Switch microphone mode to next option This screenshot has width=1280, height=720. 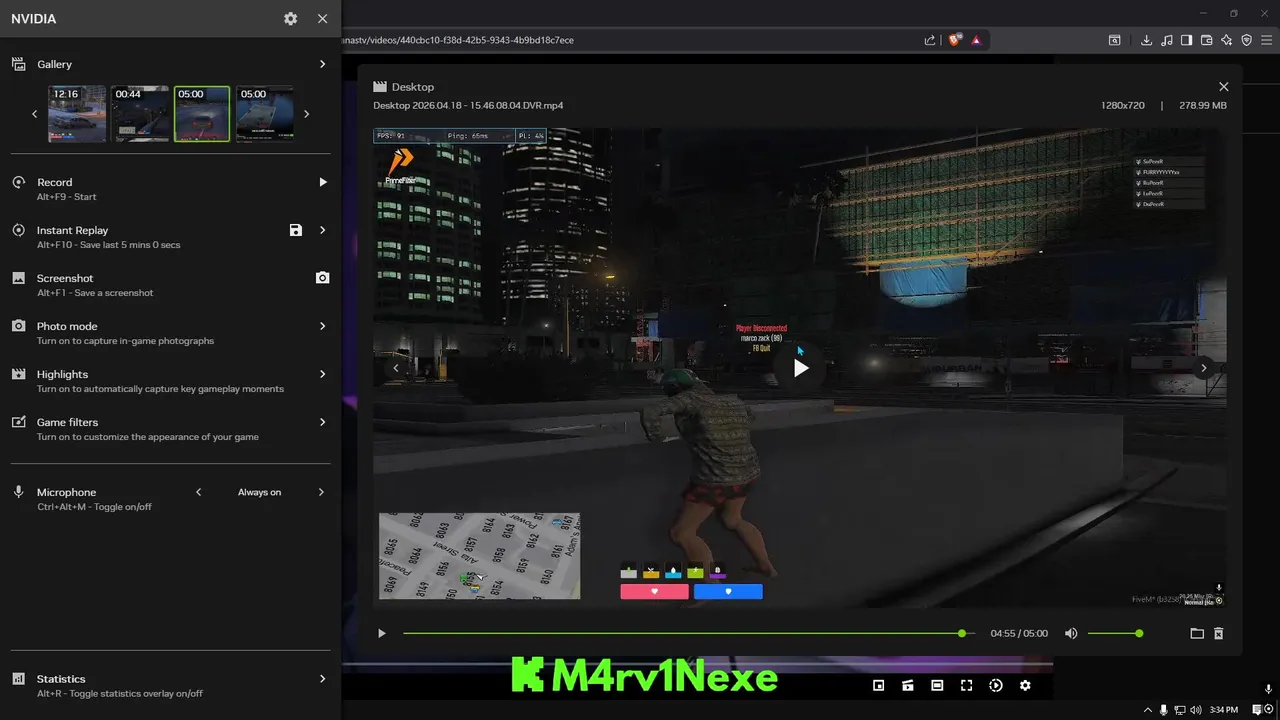pos(321,492)
